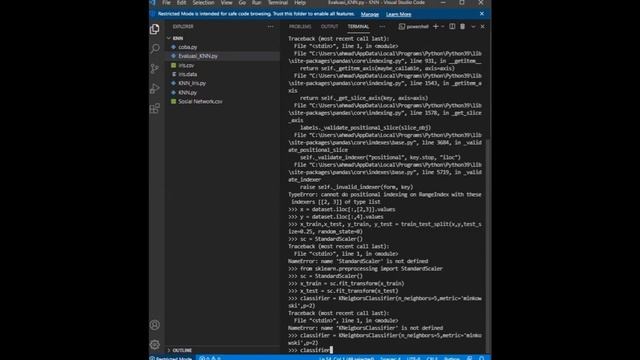Open KNN_iris.py file
Image resolution: width=640 pixels, height=360 pixels.
(222, 83)
